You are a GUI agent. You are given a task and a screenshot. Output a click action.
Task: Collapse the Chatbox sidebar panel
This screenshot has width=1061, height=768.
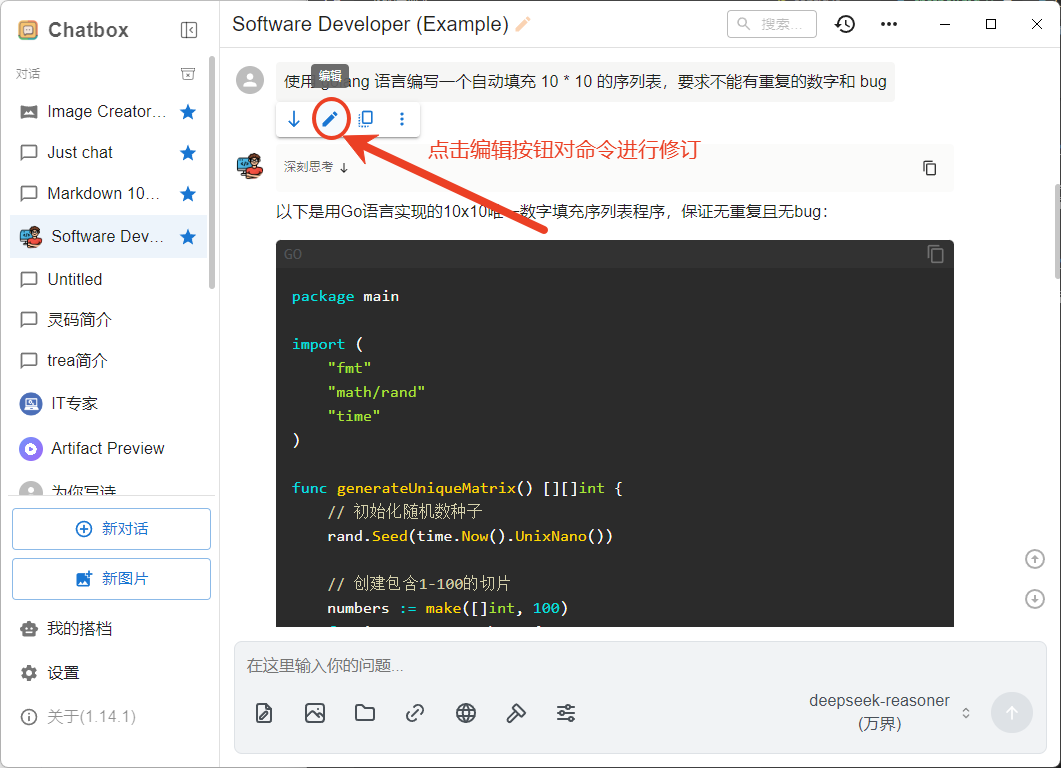189,30
